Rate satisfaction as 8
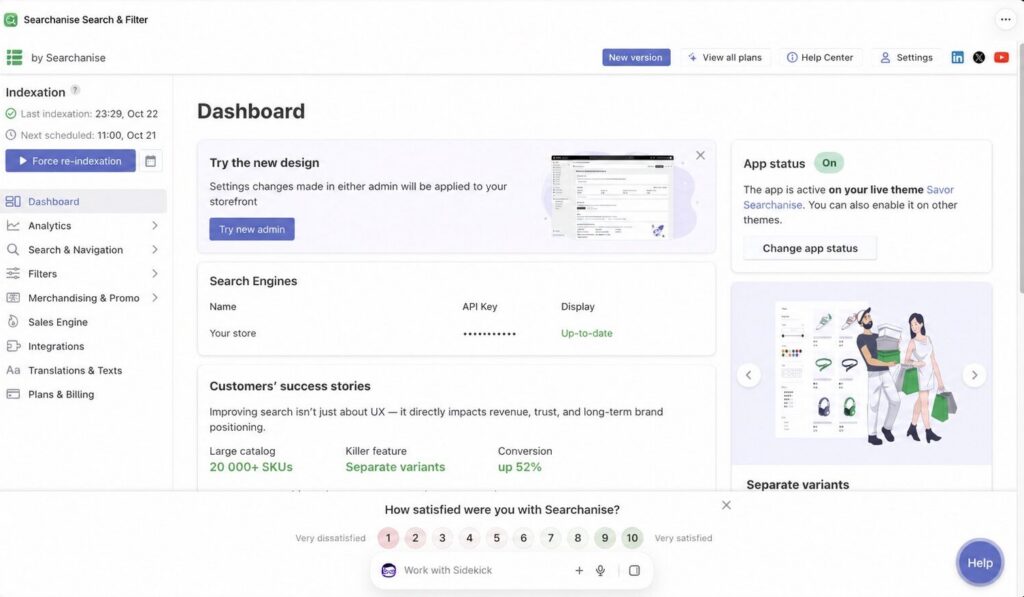The height and width of the screenshot is (597, 1024). pyautogui.click(x=577, y=538)
